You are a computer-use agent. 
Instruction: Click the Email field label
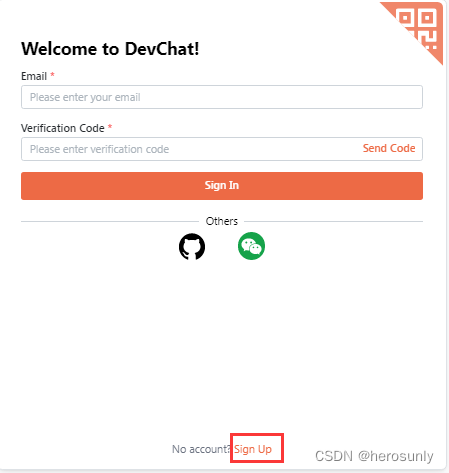(x=34, y=76)
